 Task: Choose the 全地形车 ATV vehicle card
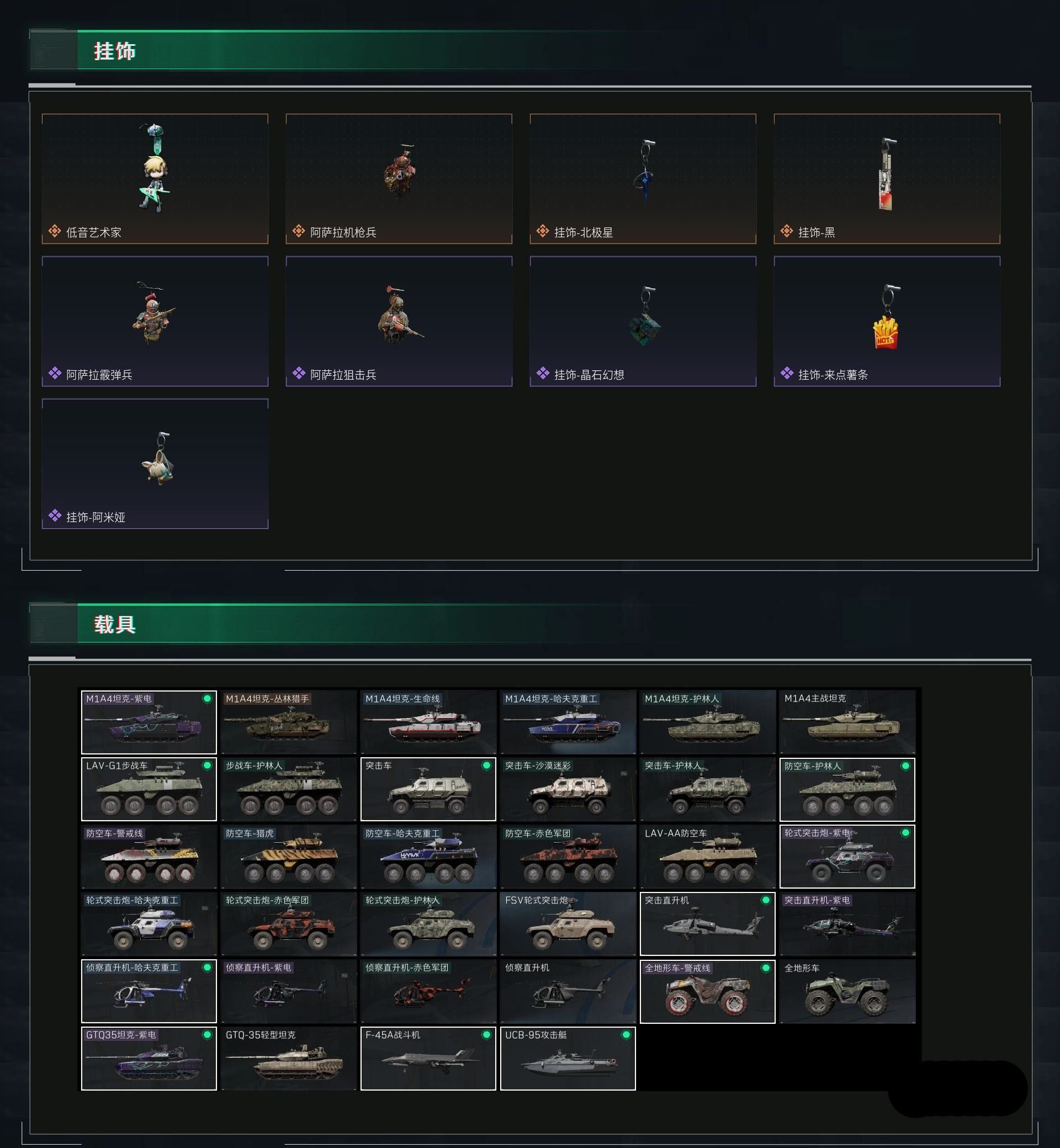[847, 991]
